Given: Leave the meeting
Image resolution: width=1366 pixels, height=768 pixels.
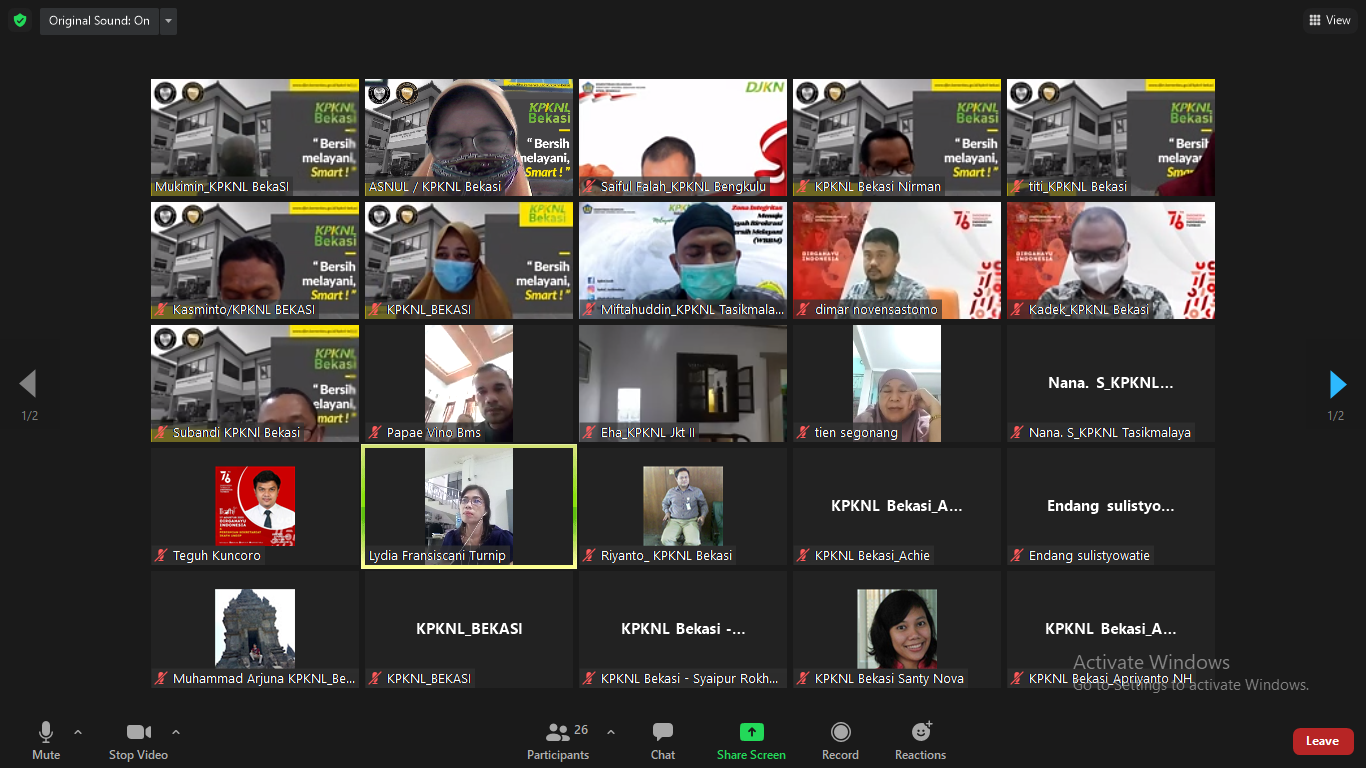Looking at the screenshot, I should pos(1322,741).
